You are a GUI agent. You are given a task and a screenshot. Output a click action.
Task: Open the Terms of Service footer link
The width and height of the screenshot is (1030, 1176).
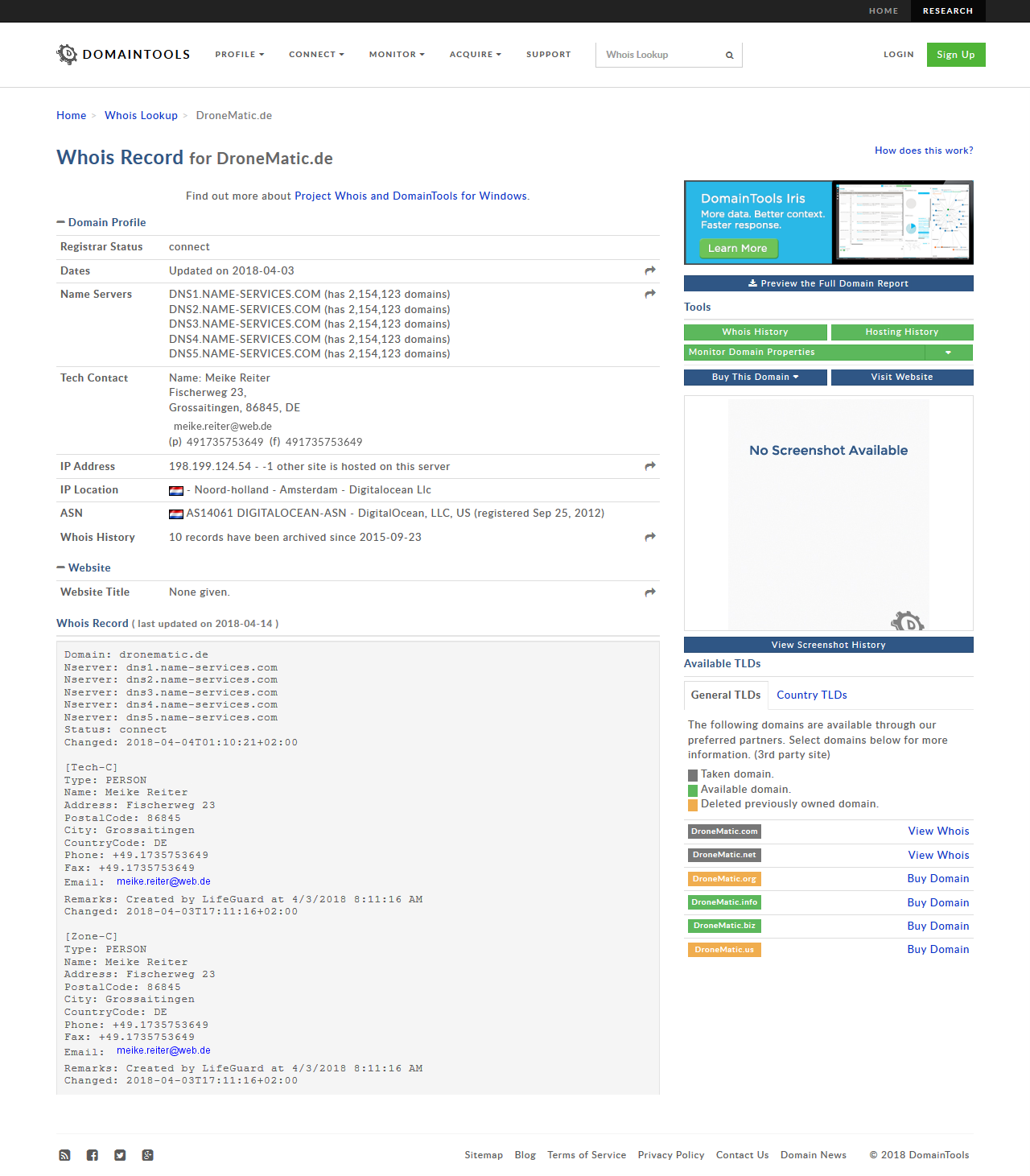point(587,1155)
